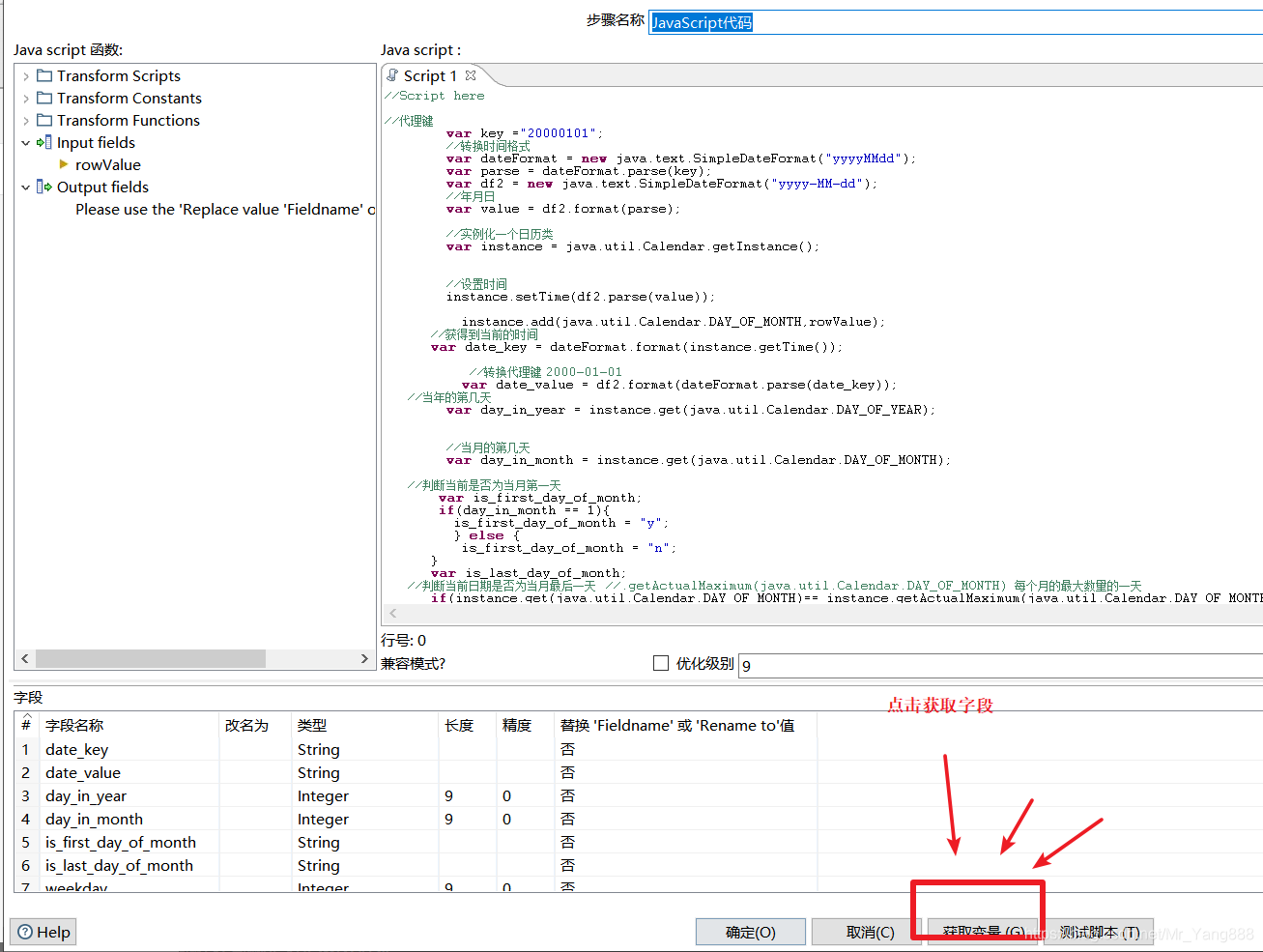Screen dimensions: 1263x952
Task: Click the 确定(O) button
Action: 751,932
